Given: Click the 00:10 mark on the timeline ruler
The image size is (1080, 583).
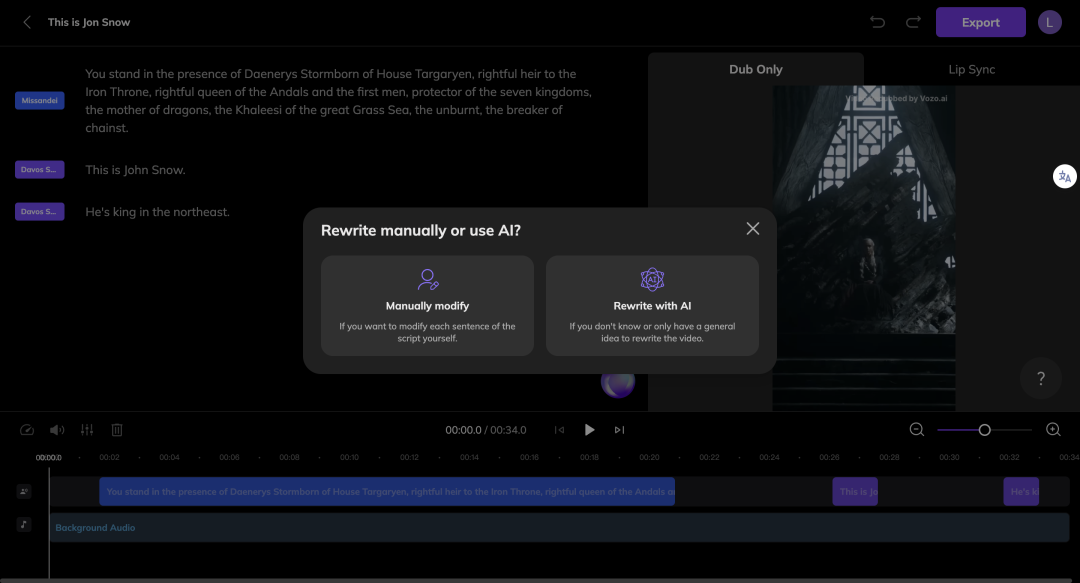Looking at the screenshot, I should pyautogui.click(x=349, y=458).
